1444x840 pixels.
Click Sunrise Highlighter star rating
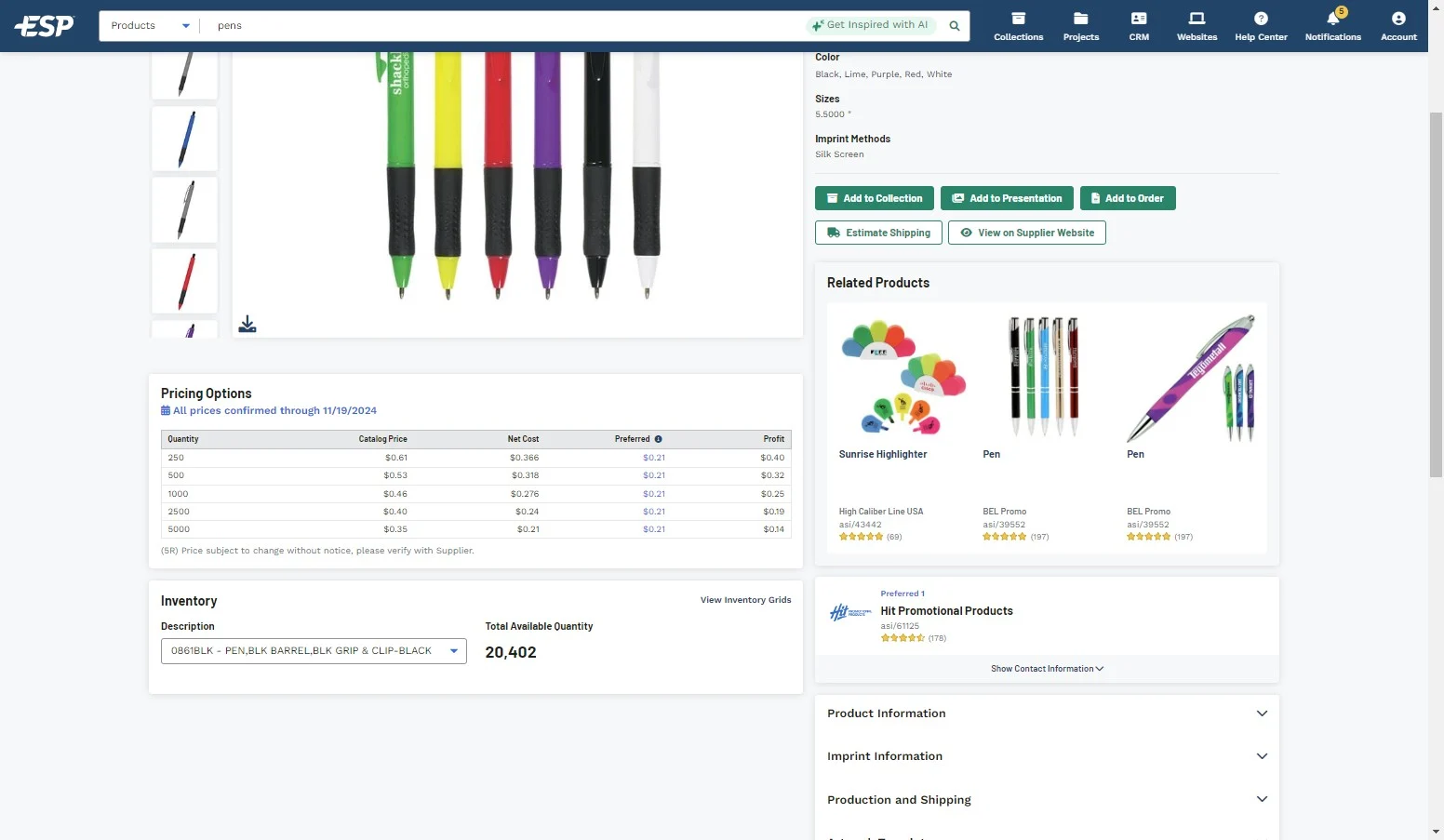[x=861, y=537]
